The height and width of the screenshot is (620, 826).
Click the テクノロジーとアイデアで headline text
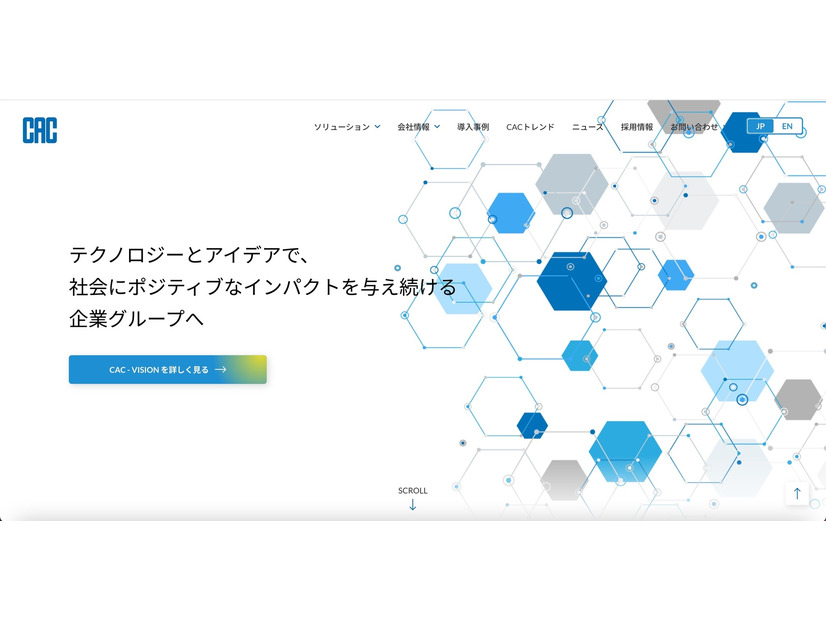[x=191, y=254]
